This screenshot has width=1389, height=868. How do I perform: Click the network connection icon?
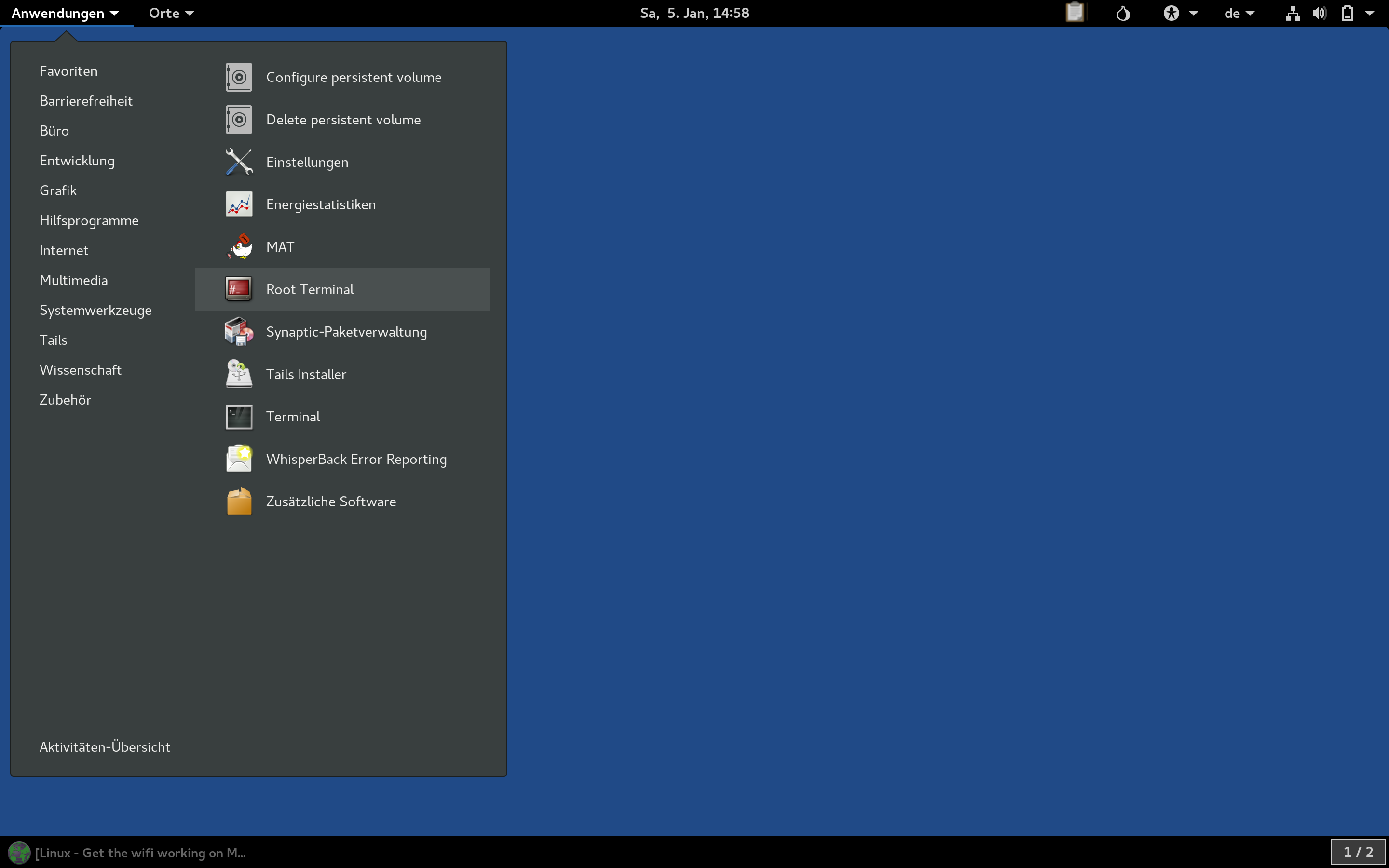pos(1293,13)
